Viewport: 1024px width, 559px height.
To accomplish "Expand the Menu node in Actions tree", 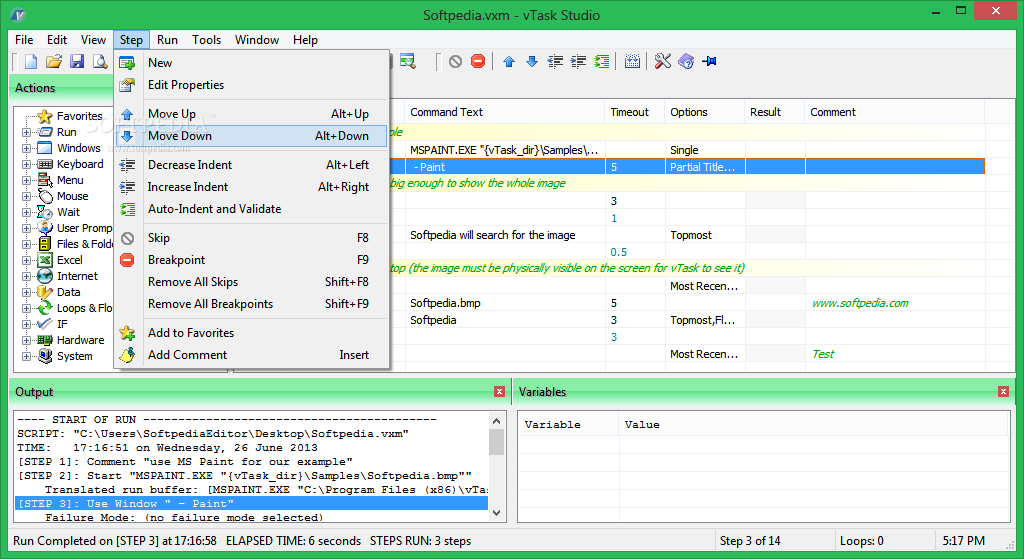I will (x=26, y=180).
